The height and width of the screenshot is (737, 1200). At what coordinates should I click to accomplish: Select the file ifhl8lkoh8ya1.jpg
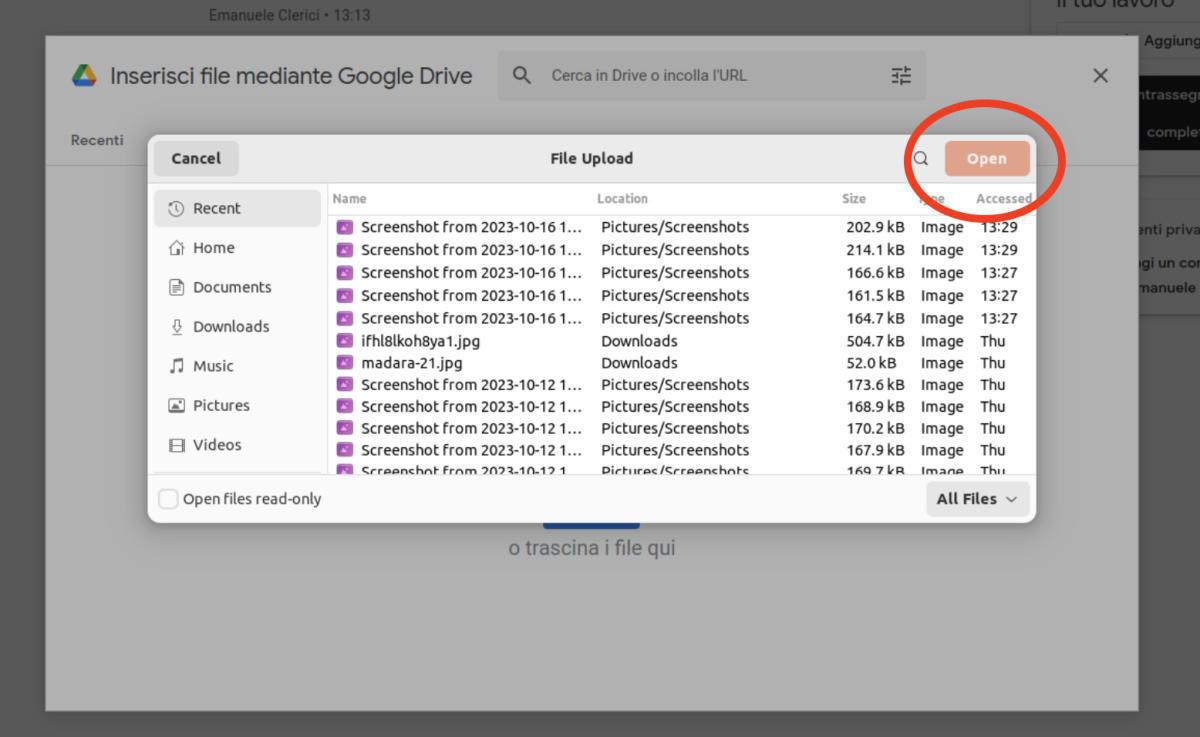pyautogui.click(x=420, y=341)
